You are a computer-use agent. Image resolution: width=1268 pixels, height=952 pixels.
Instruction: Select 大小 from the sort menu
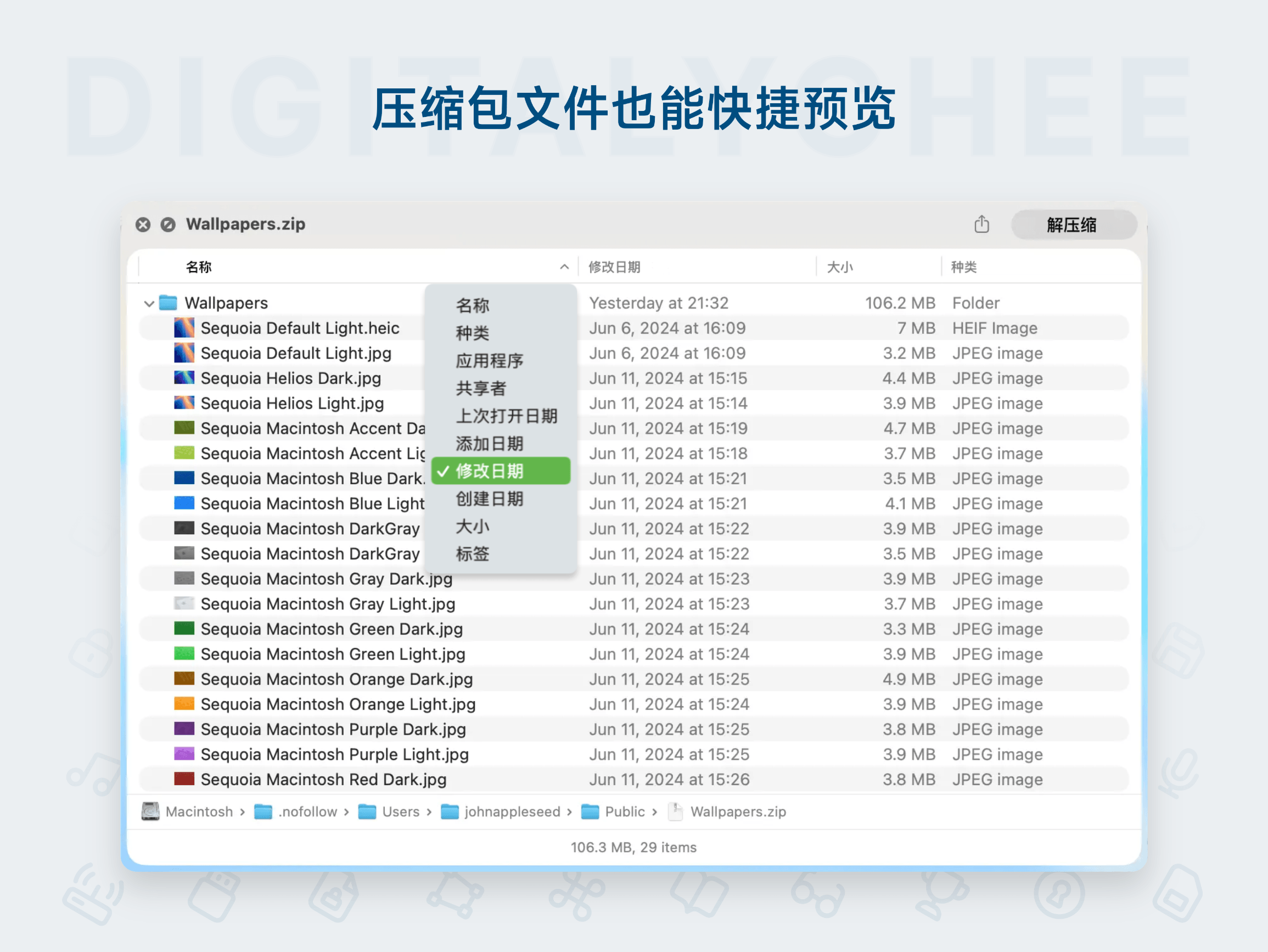[473, 526]
